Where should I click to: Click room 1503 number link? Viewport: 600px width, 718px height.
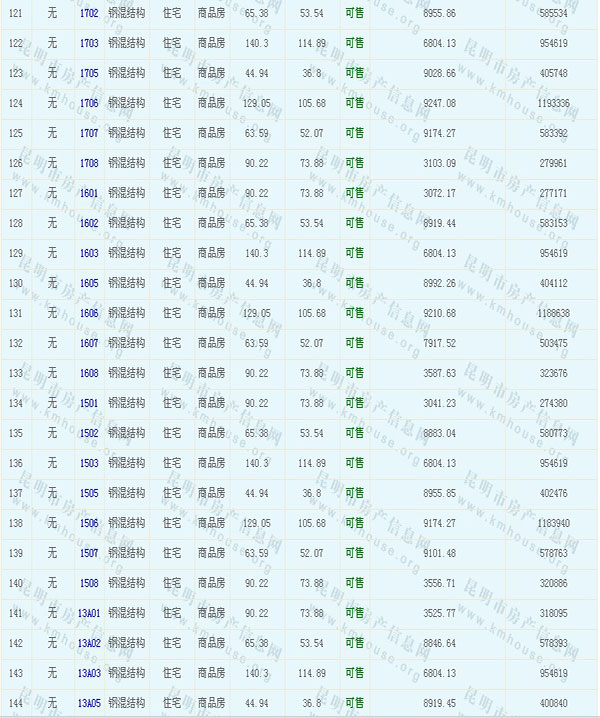[89, 464]
